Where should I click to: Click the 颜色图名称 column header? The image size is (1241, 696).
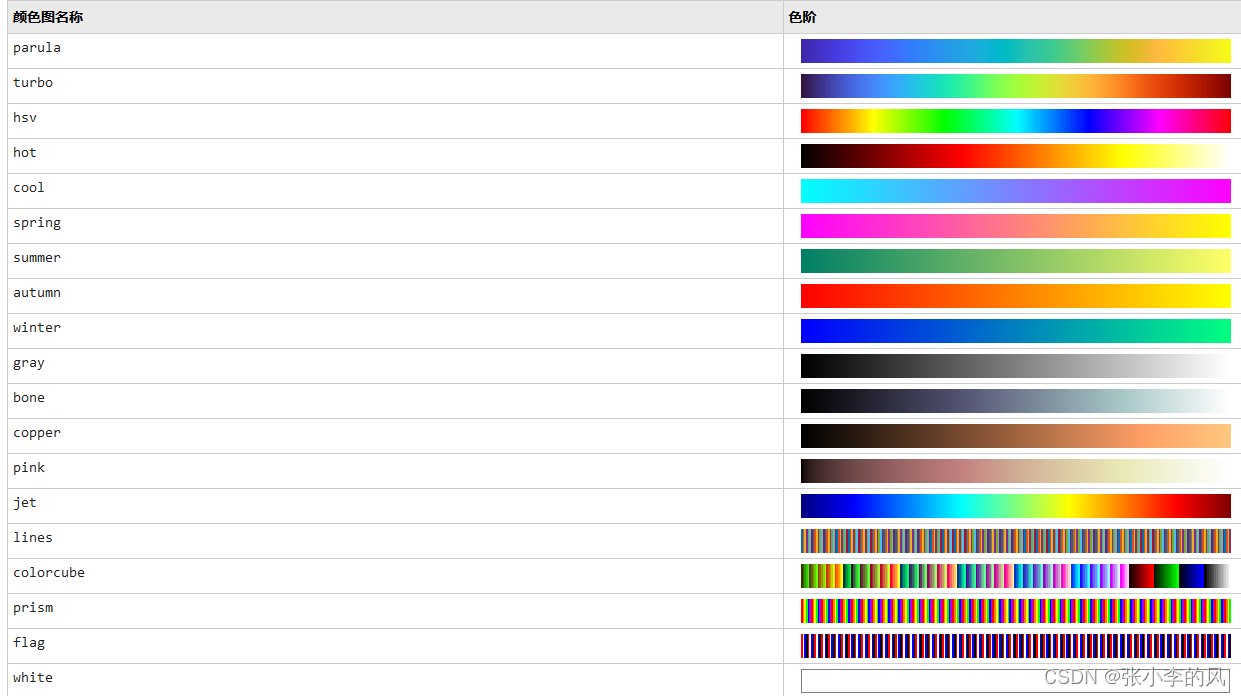[x=46, y=17]
